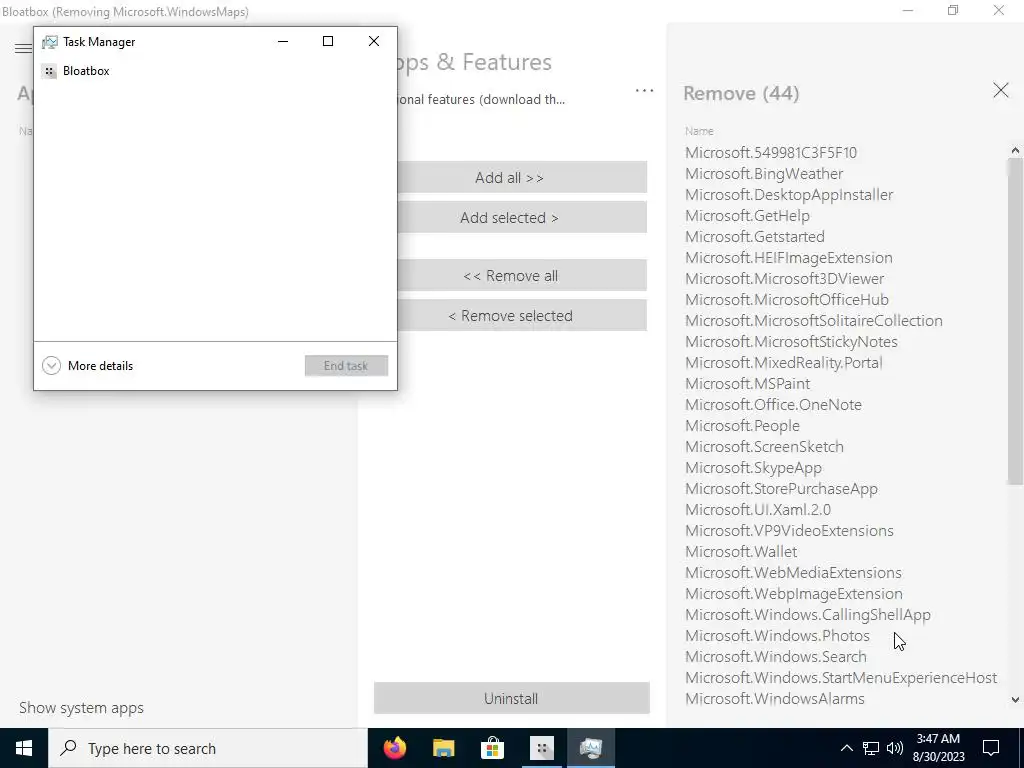Select Microsoft.HEIFImageExtension entry
Screen dimensions: 1024x768
pyautogui.click(x=789, y=257)
